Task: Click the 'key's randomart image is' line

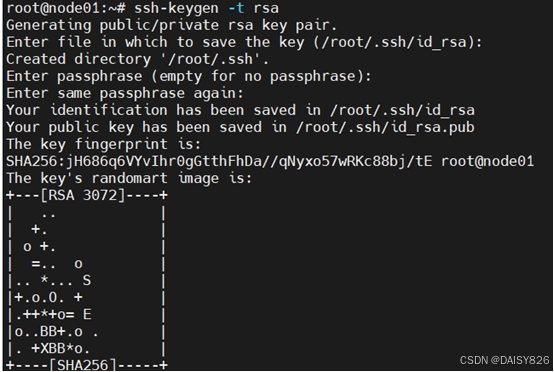Action: tap(129, 178)
